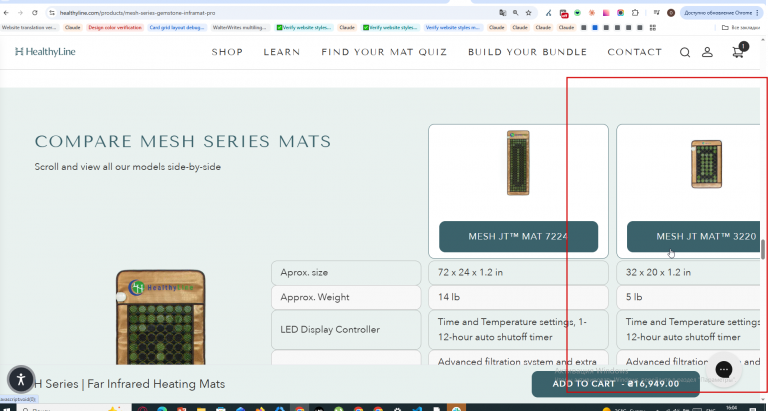This screenshot has width=768, height=411.
Task: Open the HealthyLine site search icon
Action: tap(685, 52)
